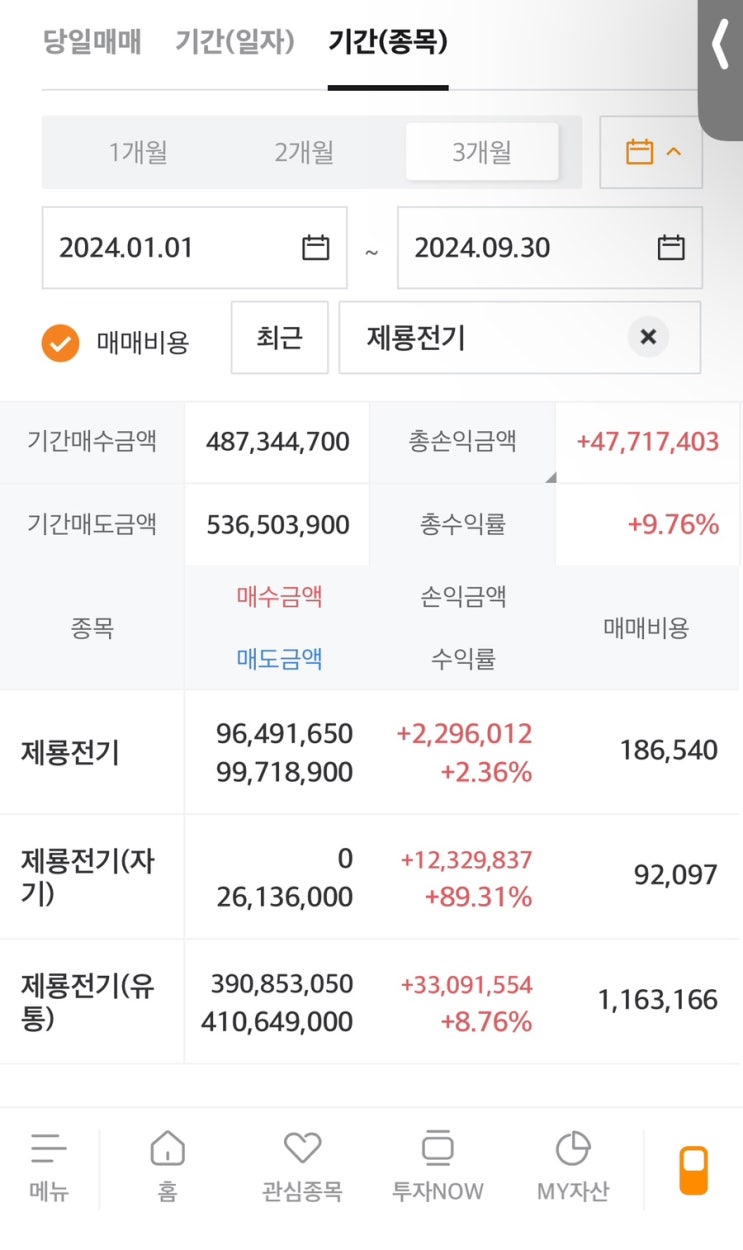Open 관심종목 heart icon
Image resolution: width=743 pixels, height=1250 pixels.
302,1149
